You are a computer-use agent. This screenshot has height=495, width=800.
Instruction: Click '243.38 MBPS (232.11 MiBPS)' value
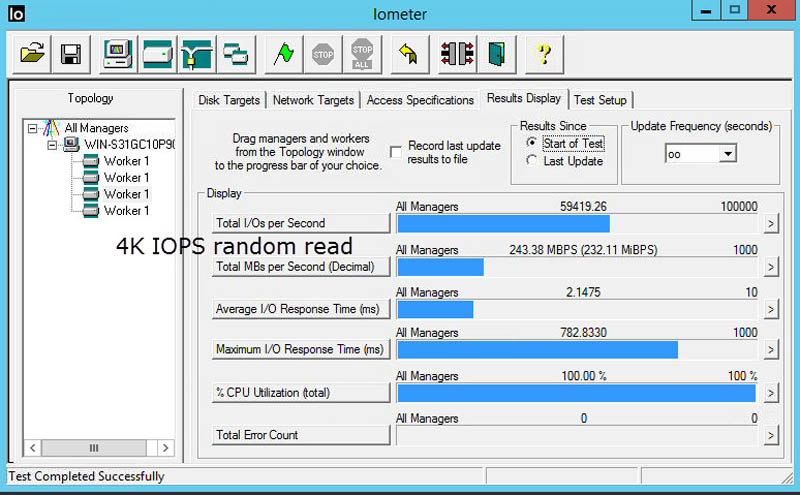tap(583, 250)
